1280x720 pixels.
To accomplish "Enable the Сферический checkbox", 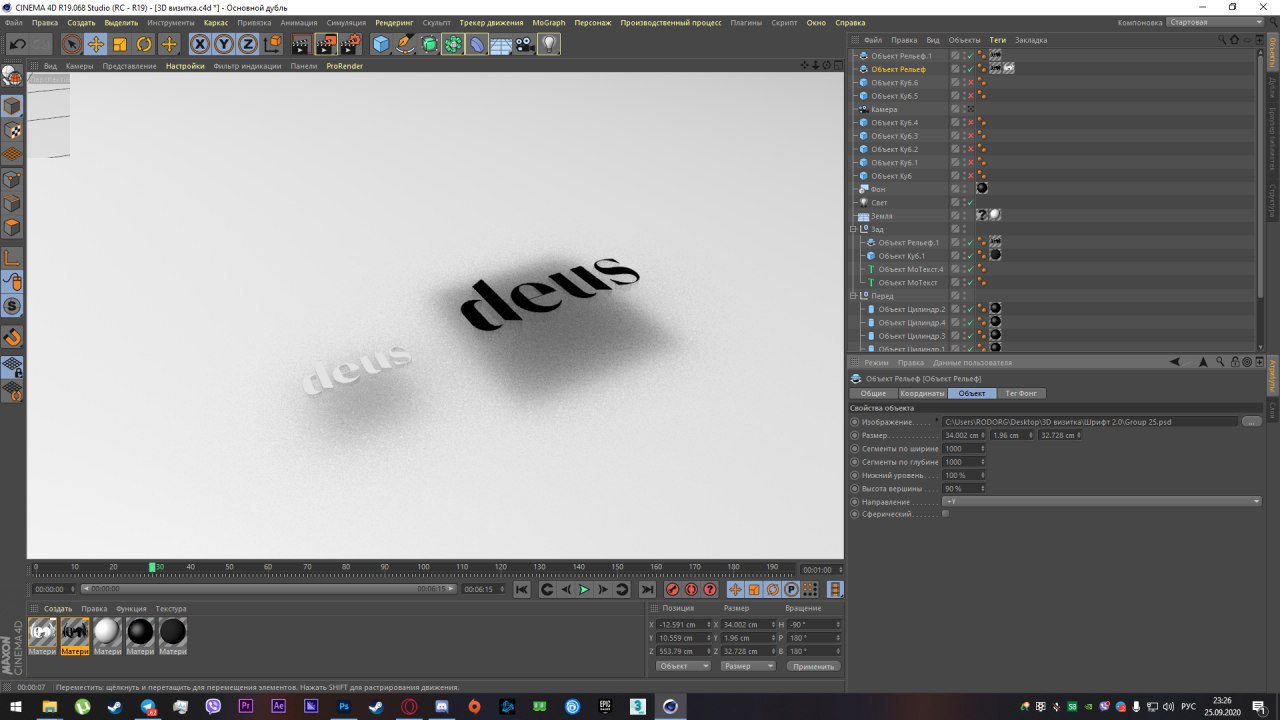I will [945, 514].
